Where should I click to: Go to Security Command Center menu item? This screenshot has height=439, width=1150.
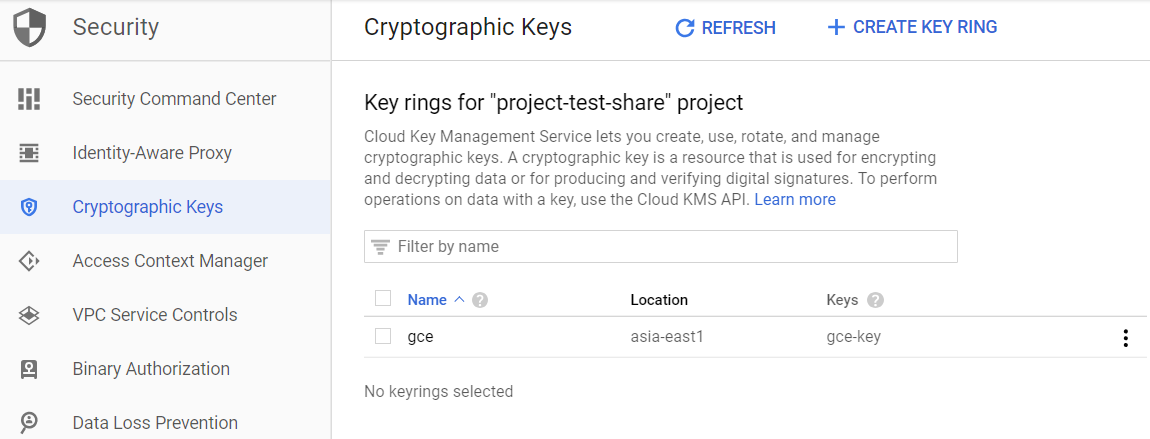click(174, 99)
